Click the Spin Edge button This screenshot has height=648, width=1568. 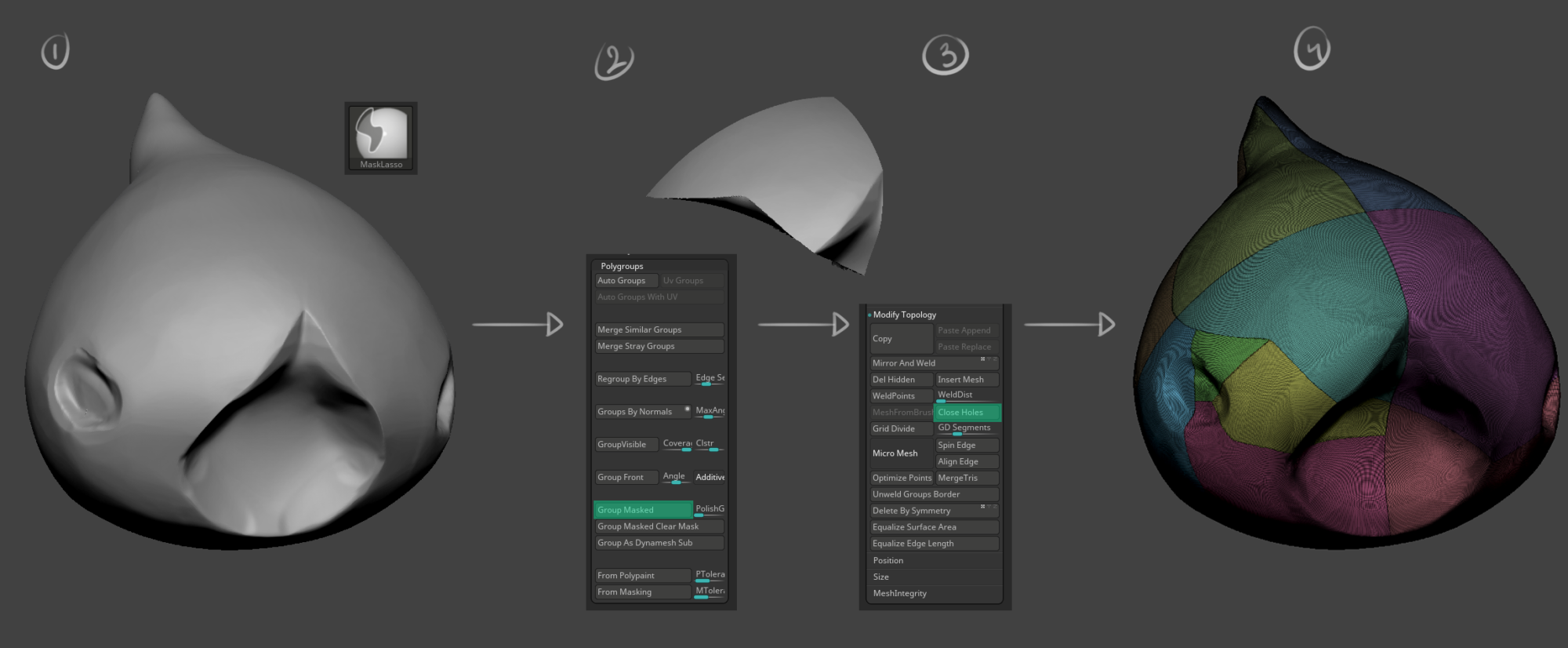(x=967, y=446)
